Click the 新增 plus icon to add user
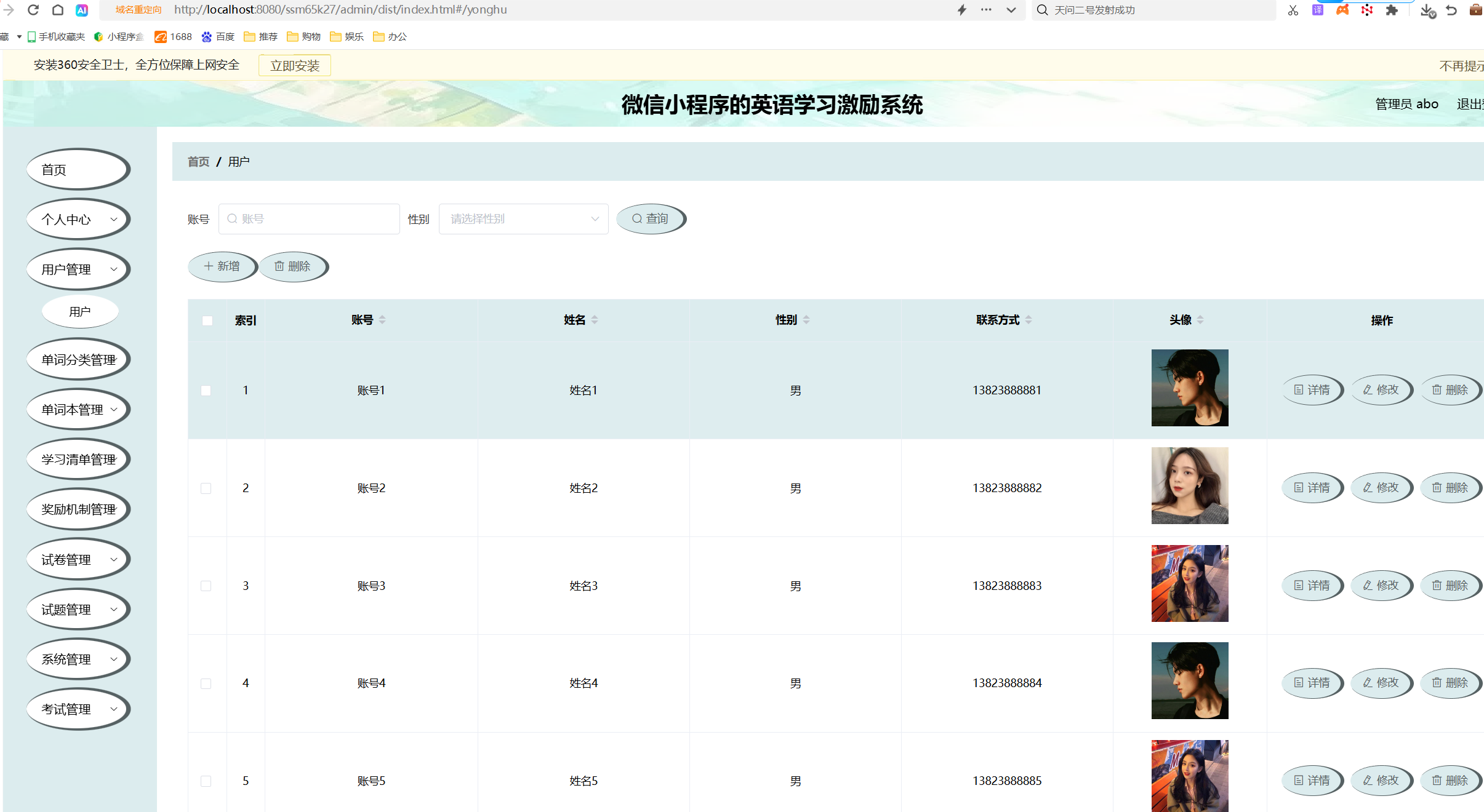This screenshot has height=812, width=1484. [x=222, y=266]
